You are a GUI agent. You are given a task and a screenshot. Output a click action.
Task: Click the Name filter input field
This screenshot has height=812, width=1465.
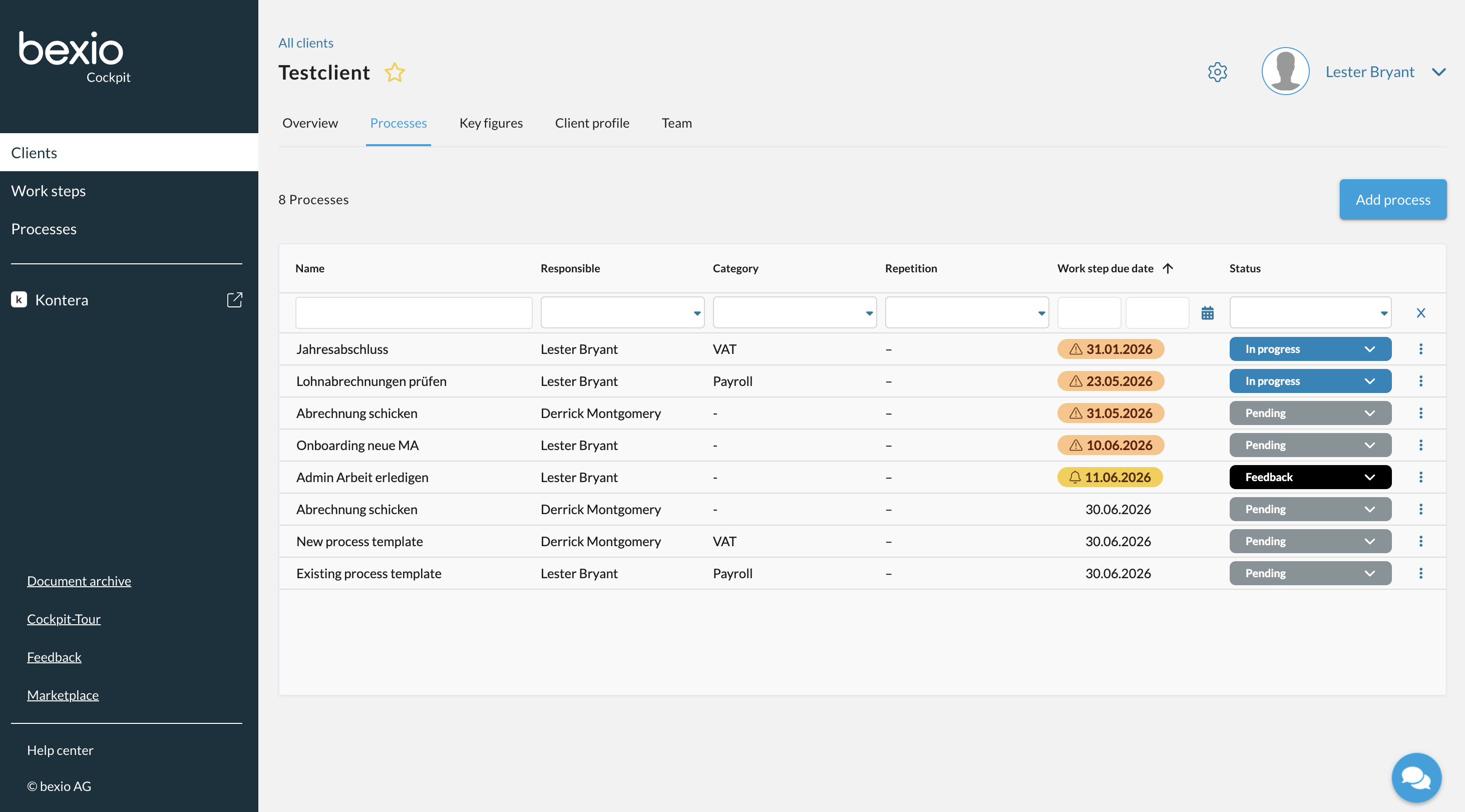414,313
